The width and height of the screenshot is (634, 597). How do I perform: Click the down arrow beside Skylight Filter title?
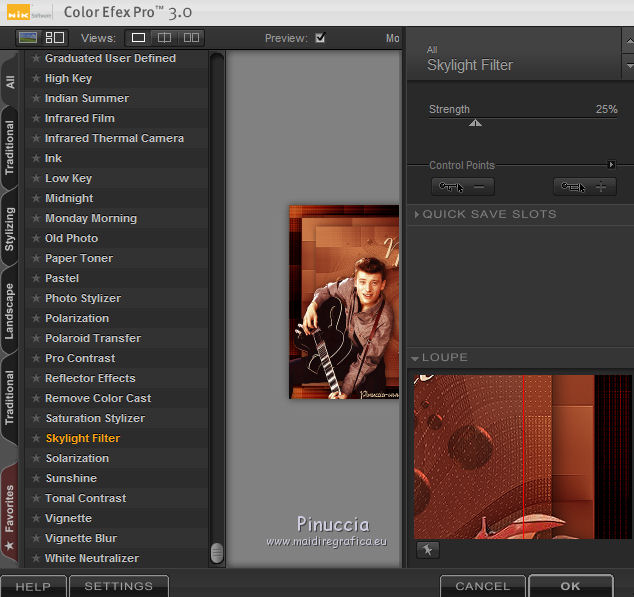628,66
